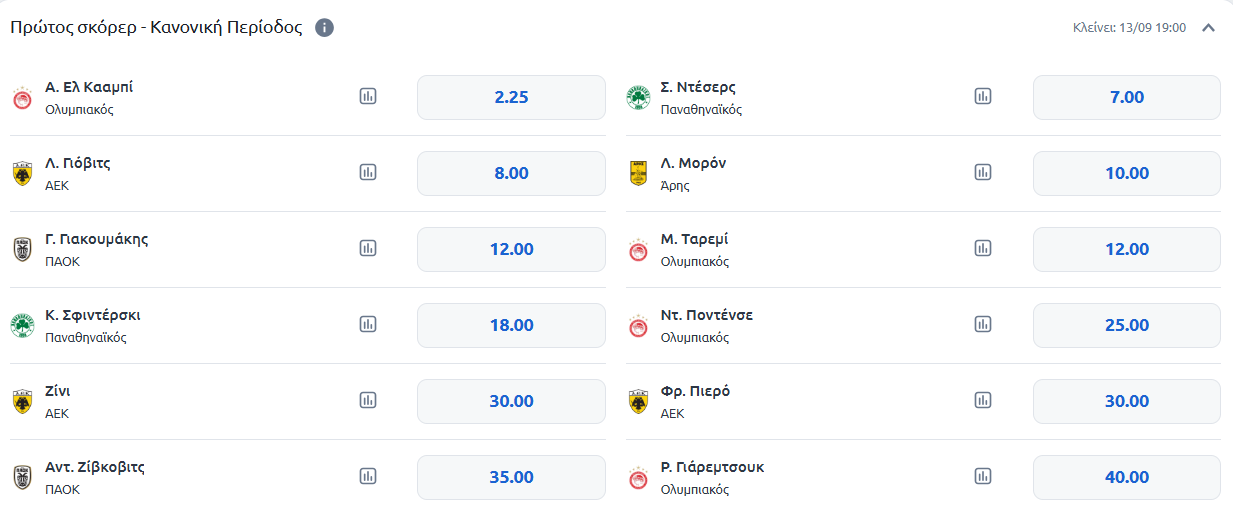Pick 7.00 odds for Ντέσερς

tap(1126, 97)
